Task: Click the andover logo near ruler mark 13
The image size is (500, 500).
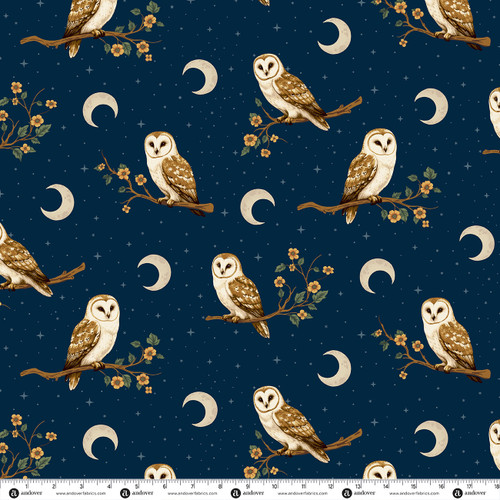Action: [358, 493]
